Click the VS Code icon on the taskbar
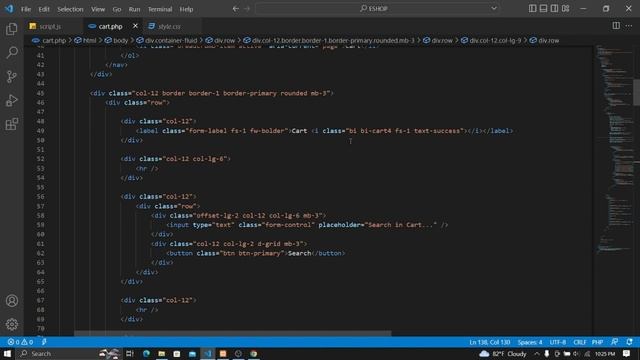This screenshot has width=640, height=360. tap(208, 353)
